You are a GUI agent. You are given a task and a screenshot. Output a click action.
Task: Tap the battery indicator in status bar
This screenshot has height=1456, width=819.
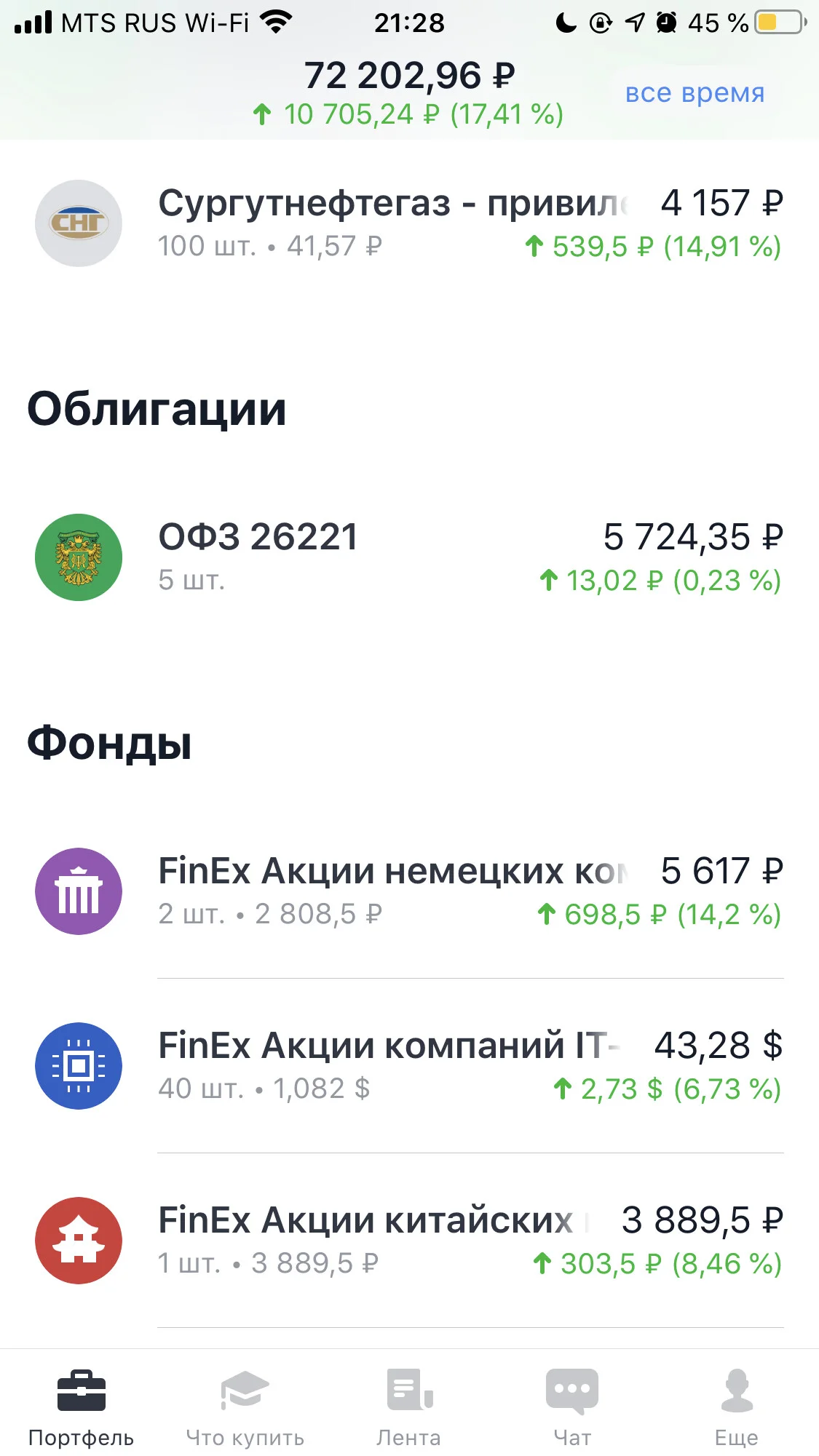pyautogui.click(x=780, y=23)
